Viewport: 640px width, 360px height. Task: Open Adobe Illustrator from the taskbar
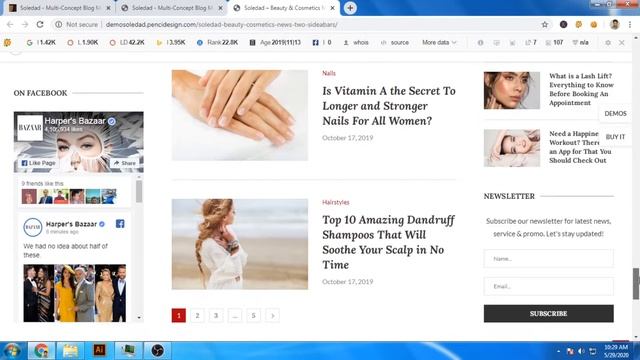99,351
